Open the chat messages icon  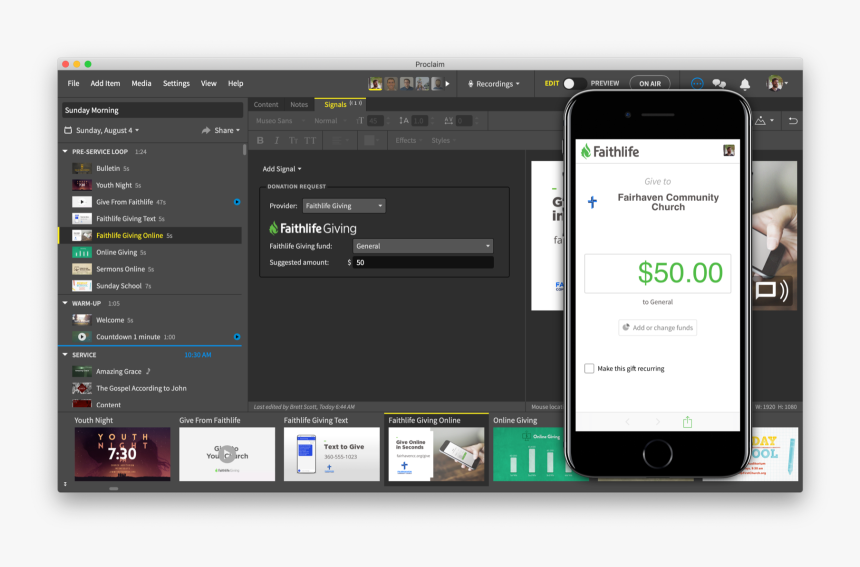719,83
